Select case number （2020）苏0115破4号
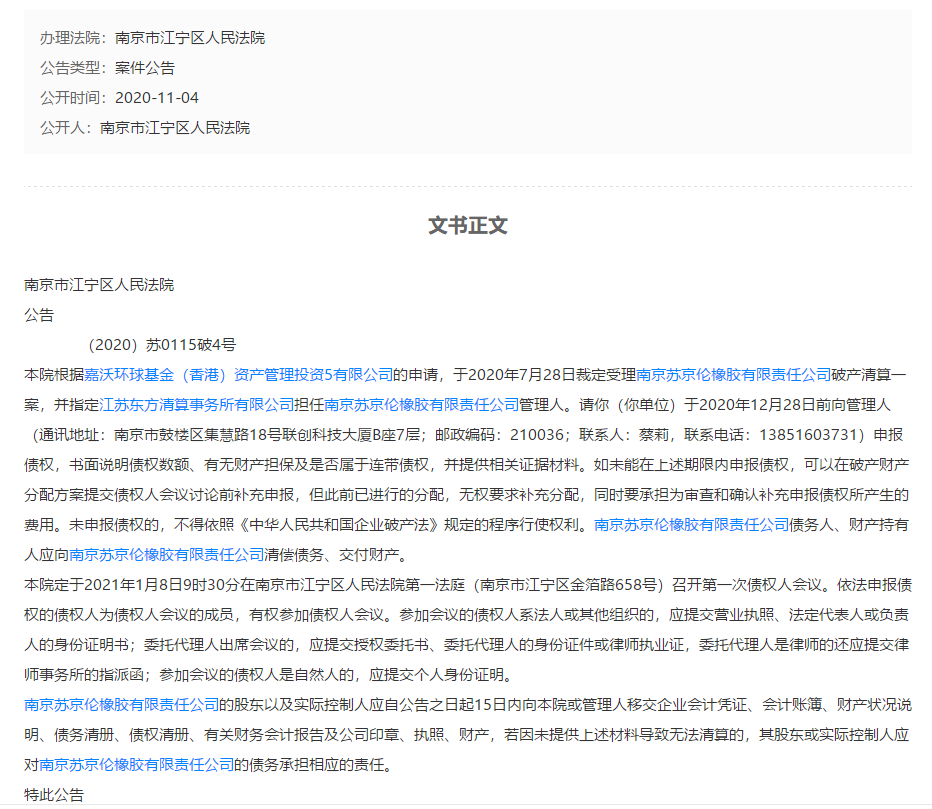 click(x=160, y=345)
